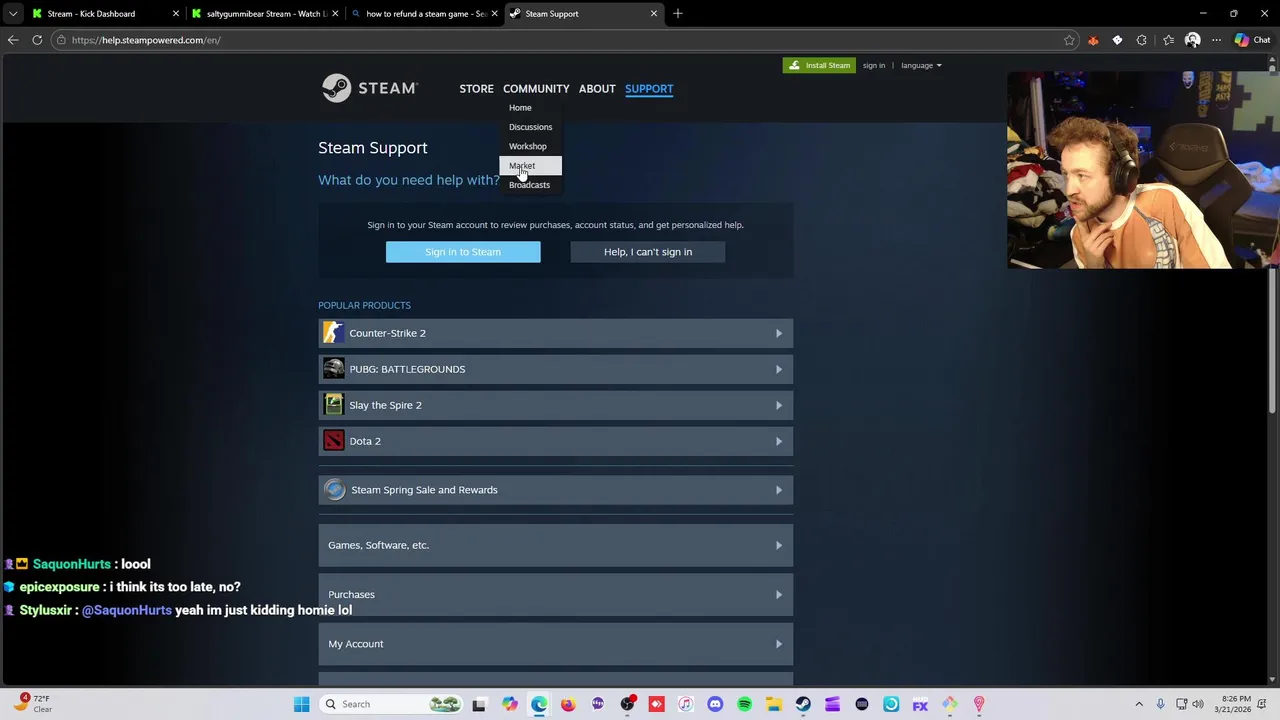Open Firefox from the taskbar
This screenshot has width=1280, height=720.
(568, 704)
